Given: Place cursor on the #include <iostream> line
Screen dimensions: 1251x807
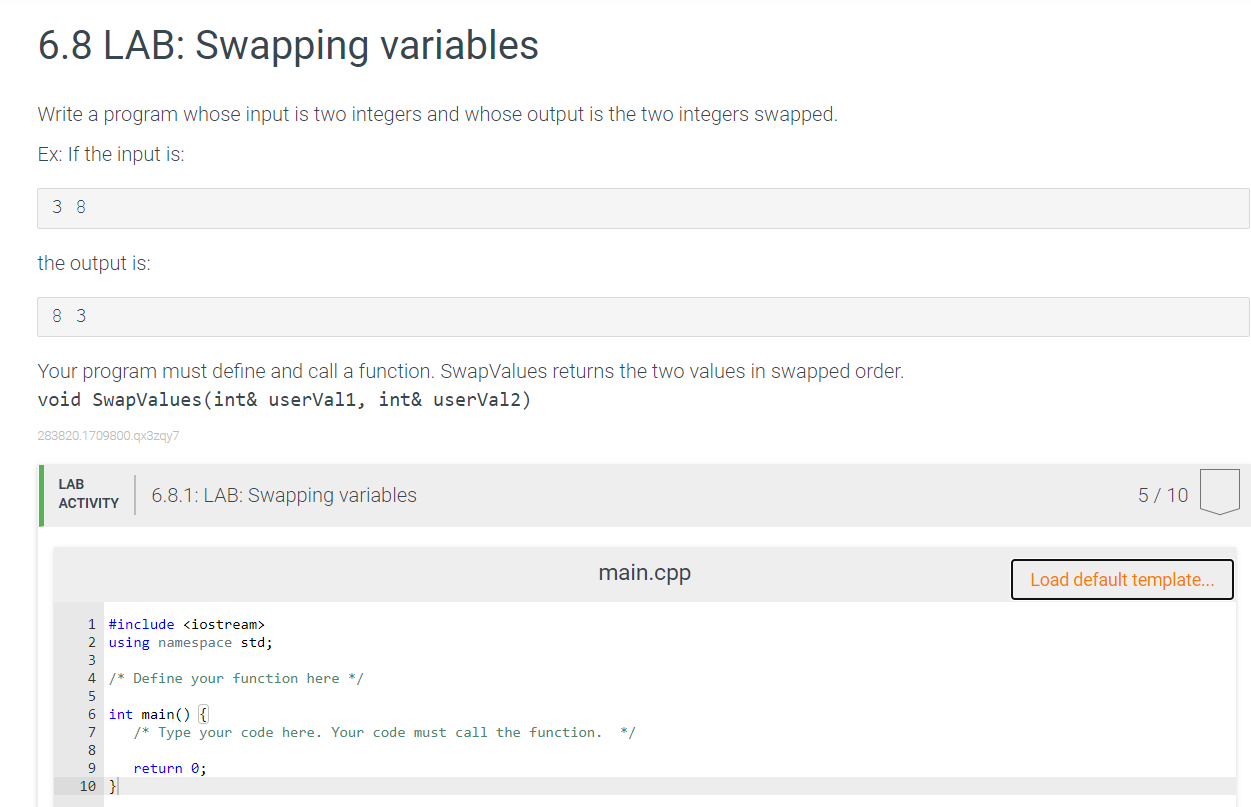Looking at the screenshot, I should click(x=185, y=624).
